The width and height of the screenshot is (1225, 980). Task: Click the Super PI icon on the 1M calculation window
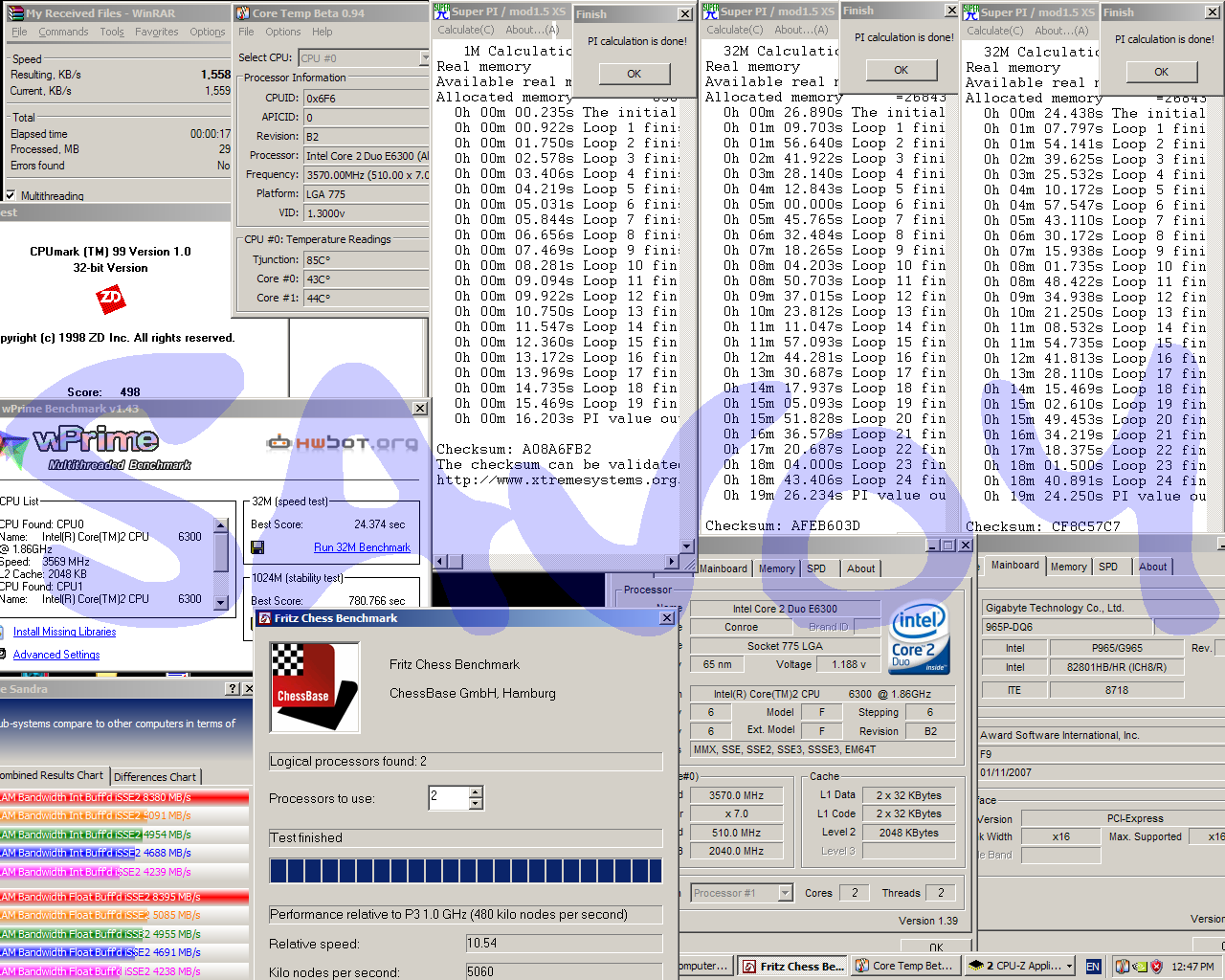pyautogui.click(x=441, y=11)
